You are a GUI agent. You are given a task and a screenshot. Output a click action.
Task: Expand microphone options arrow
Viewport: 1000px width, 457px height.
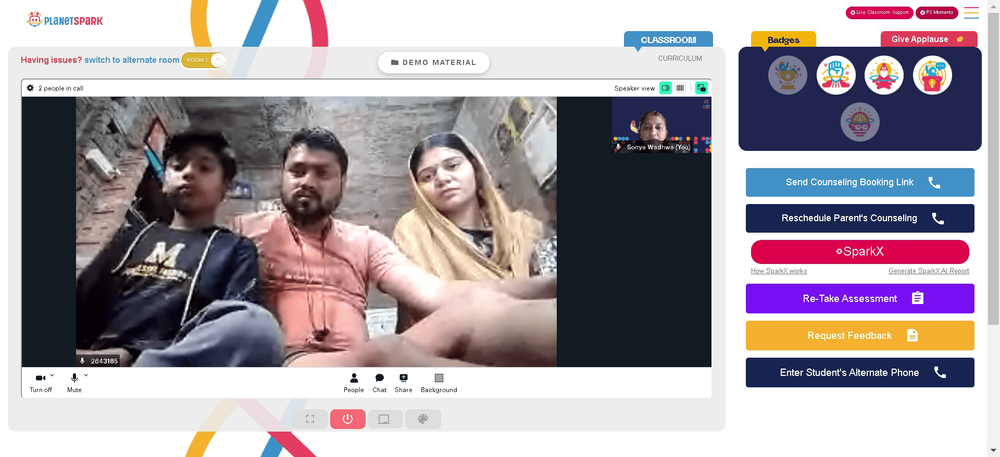[x=86, y=375]
